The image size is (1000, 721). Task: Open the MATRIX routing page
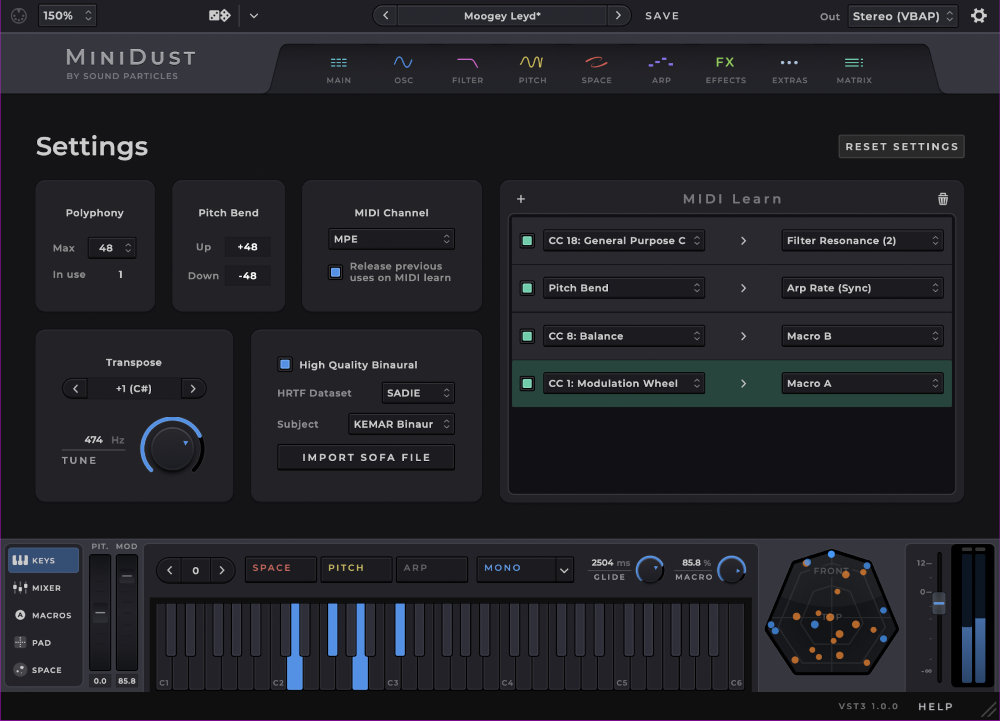(x=853, y=68)
